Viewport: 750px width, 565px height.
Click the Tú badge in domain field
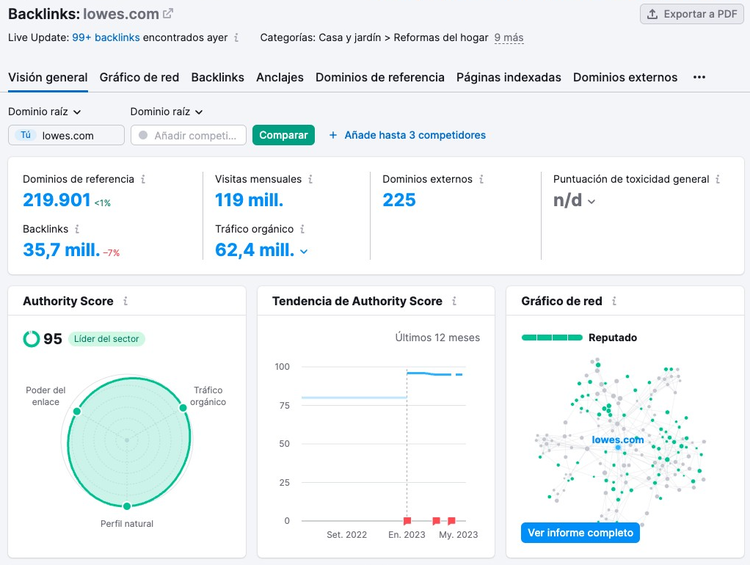[26, 135]
